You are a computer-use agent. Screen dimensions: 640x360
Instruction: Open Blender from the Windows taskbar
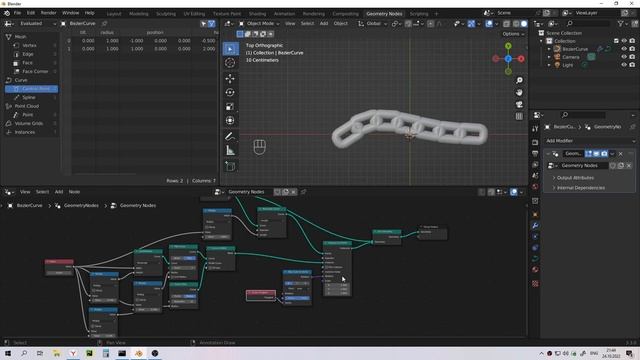(138, 353)
